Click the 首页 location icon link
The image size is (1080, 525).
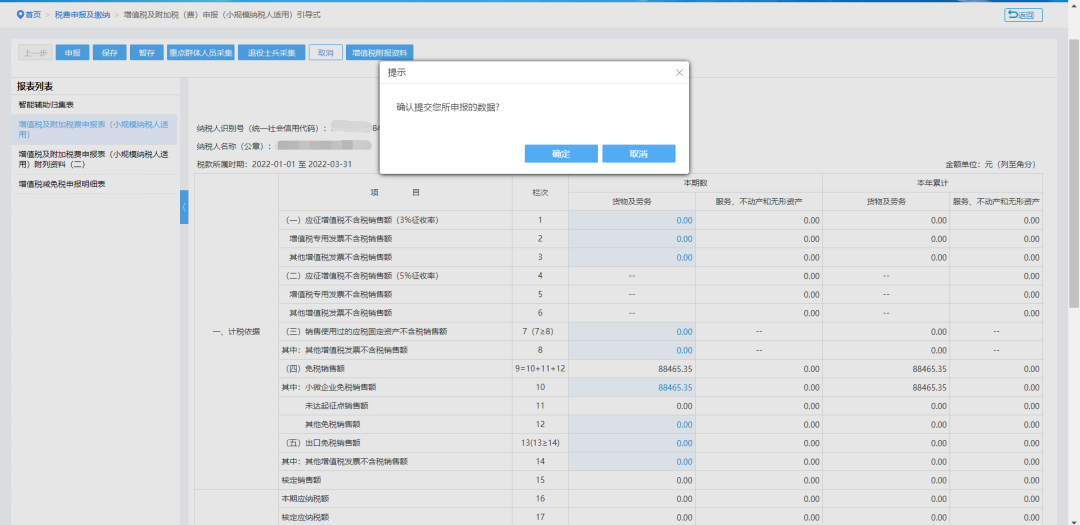[29, 14]
